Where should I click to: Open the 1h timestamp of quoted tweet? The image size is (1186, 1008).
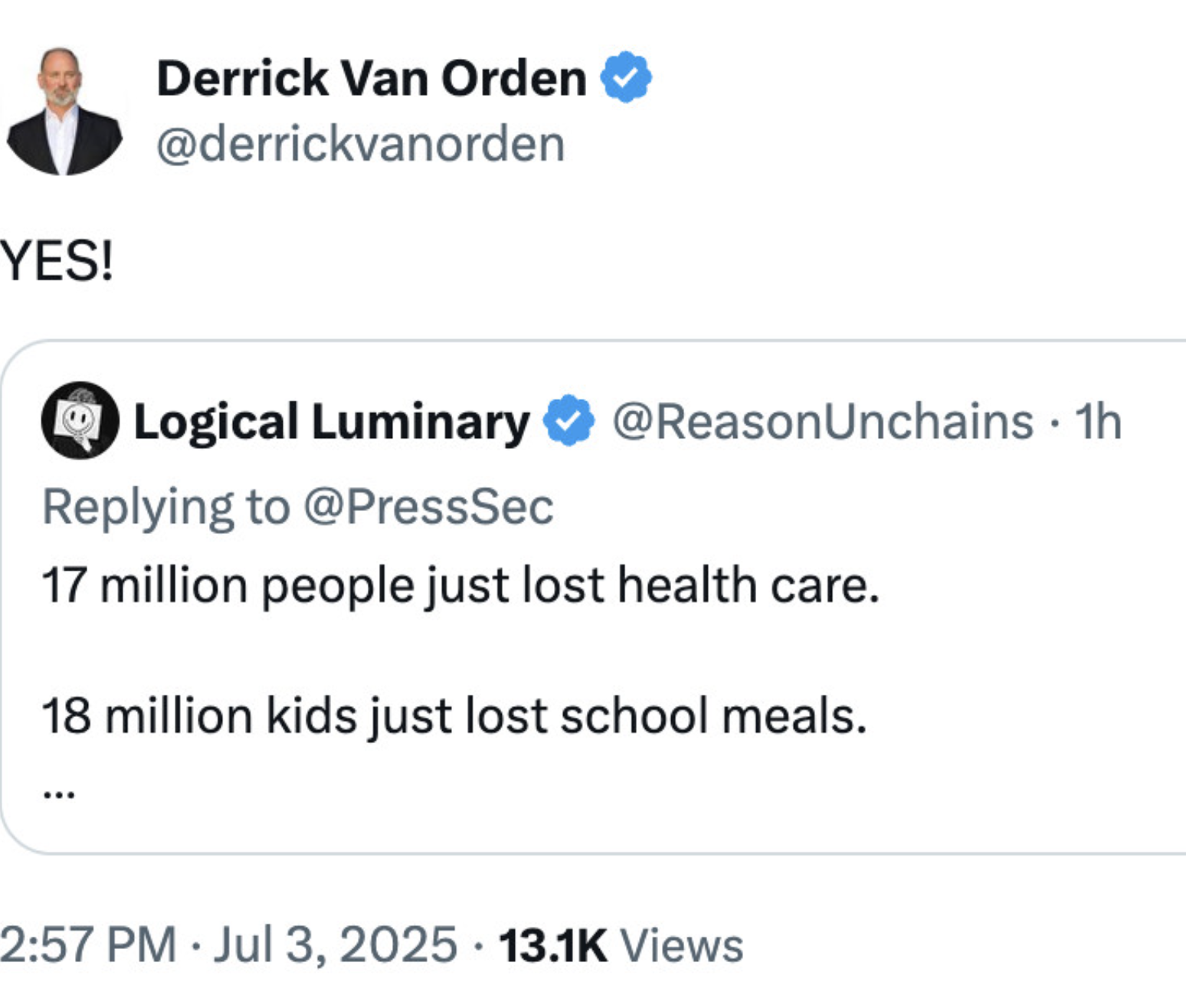click(1098, 421)
